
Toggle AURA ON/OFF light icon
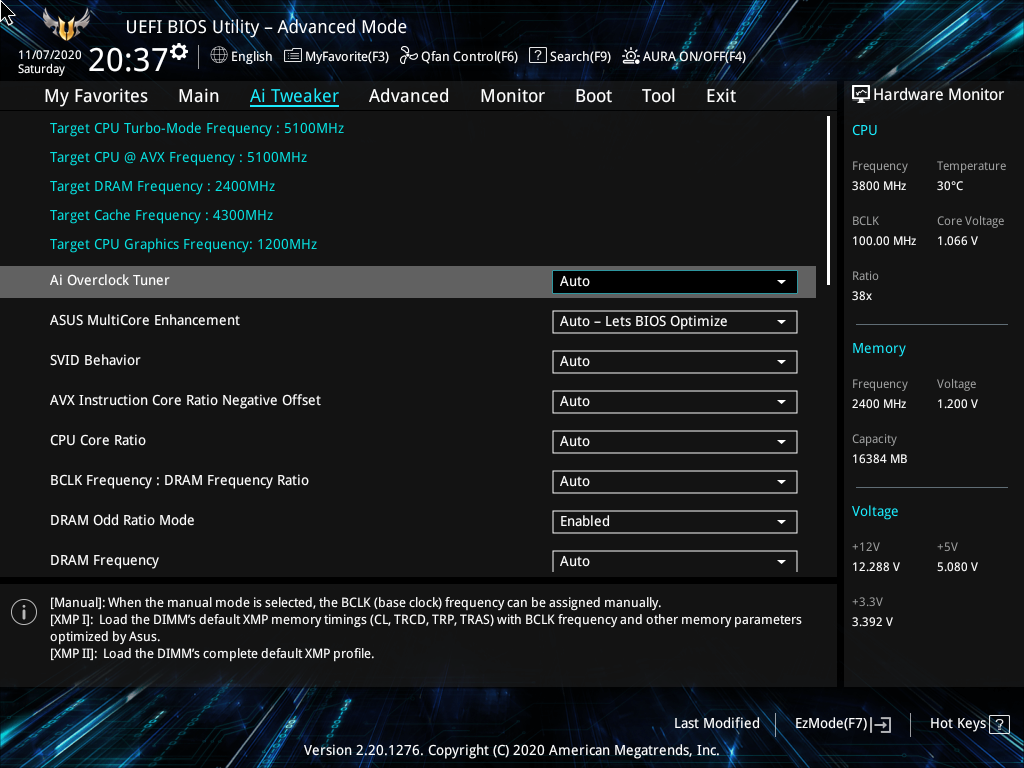[630, 56]
